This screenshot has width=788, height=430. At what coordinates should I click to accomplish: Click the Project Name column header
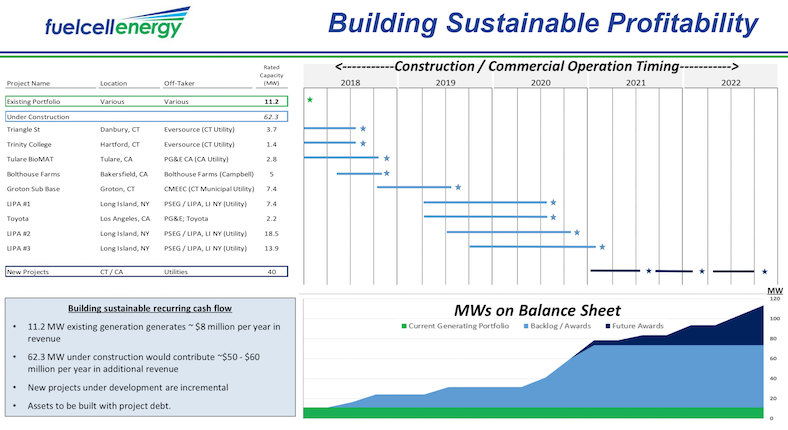tap(28, 83)
